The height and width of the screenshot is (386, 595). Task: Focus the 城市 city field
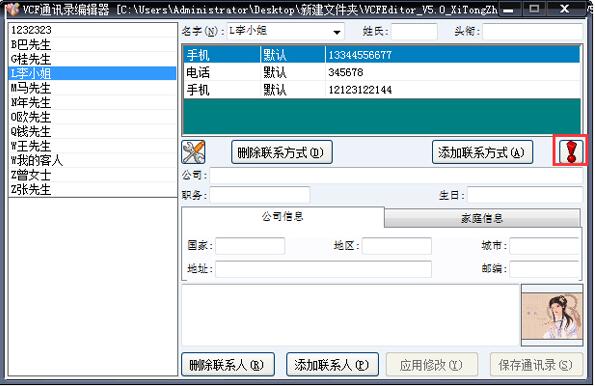click(544, 246)
